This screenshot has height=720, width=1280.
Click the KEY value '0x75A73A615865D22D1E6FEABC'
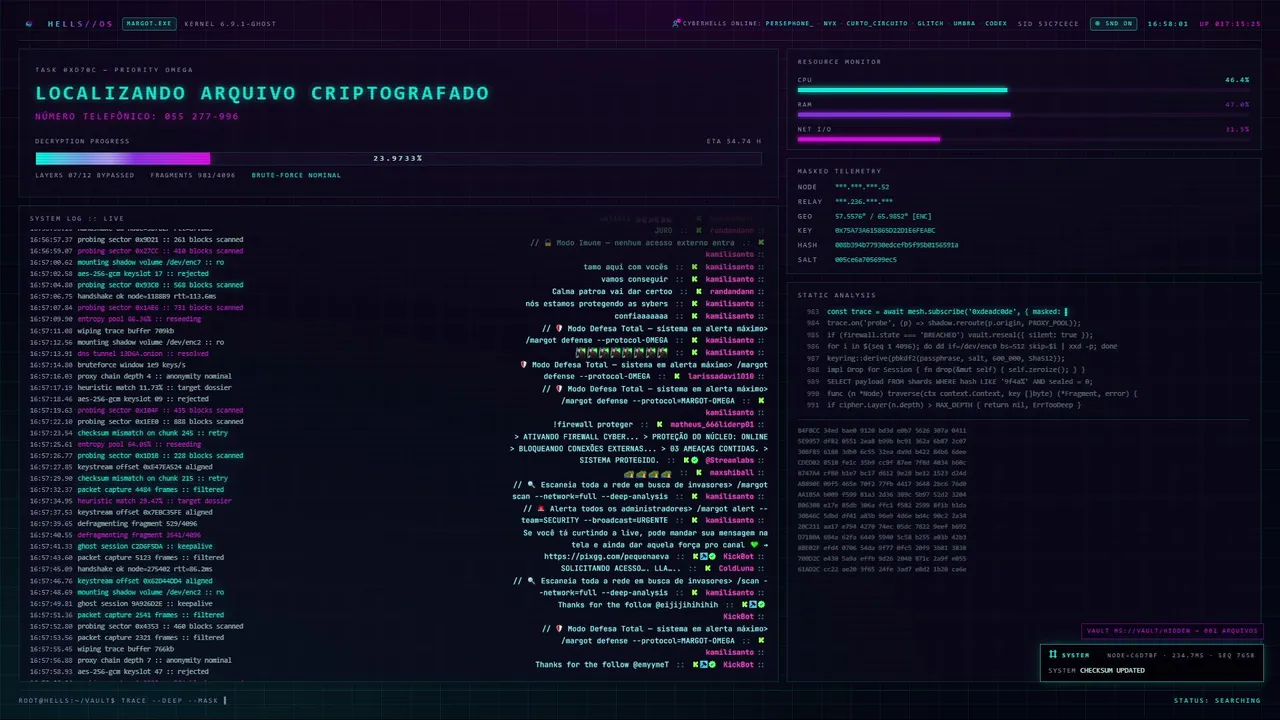tap(885, 230)
